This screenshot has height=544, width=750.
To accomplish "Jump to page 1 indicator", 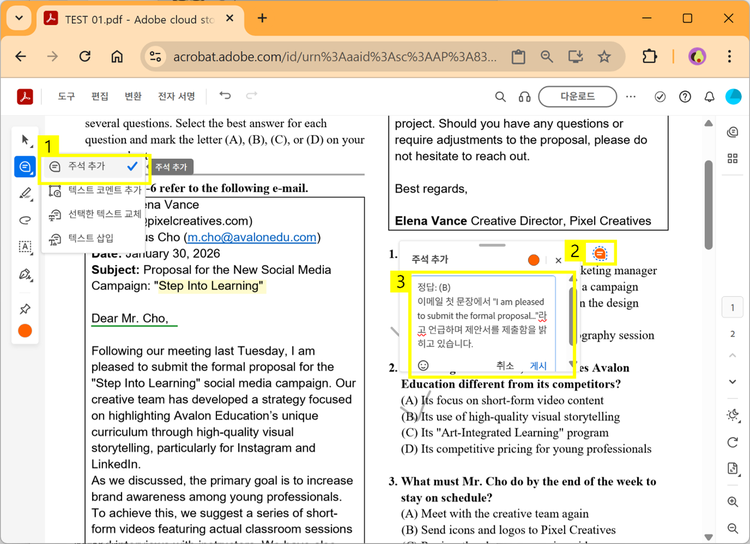I will (732, 308).
